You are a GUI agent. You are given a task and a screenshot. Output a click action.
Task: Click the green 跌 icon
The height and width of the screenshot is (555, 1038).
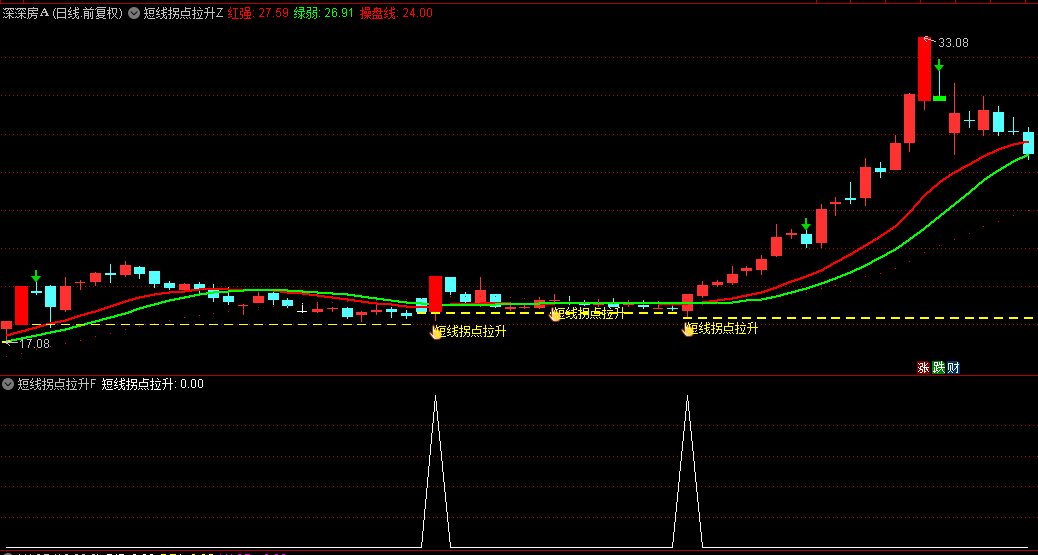[938, 368]
